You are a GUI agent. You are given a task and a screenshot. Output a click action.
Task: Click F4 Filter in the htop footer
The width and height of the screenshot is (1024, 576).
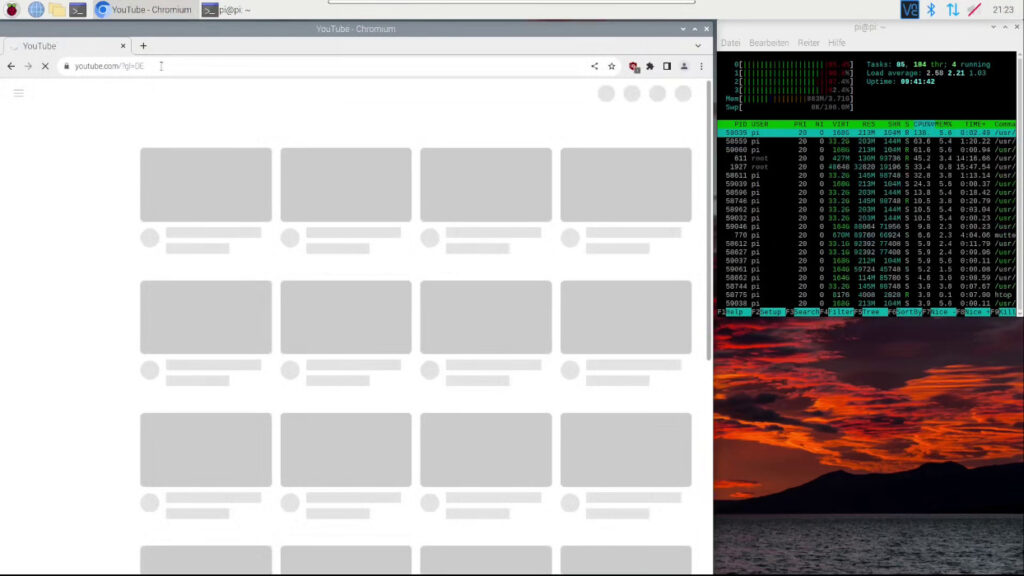coord(837,312)
